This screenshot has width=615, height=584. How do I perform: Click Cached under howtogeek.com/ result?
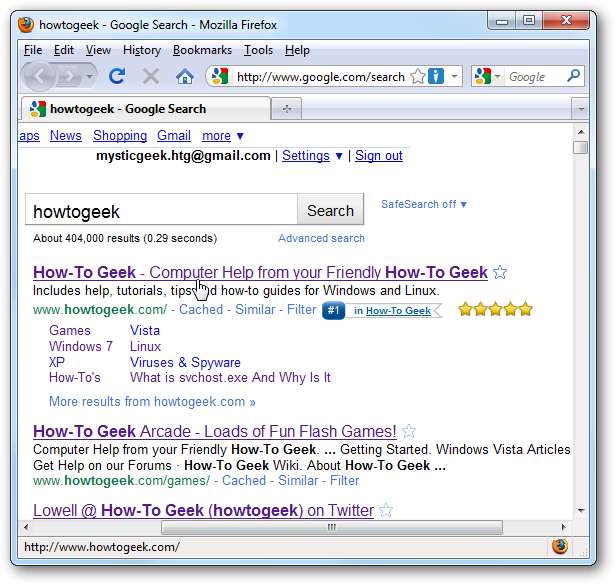coord(201,309)
